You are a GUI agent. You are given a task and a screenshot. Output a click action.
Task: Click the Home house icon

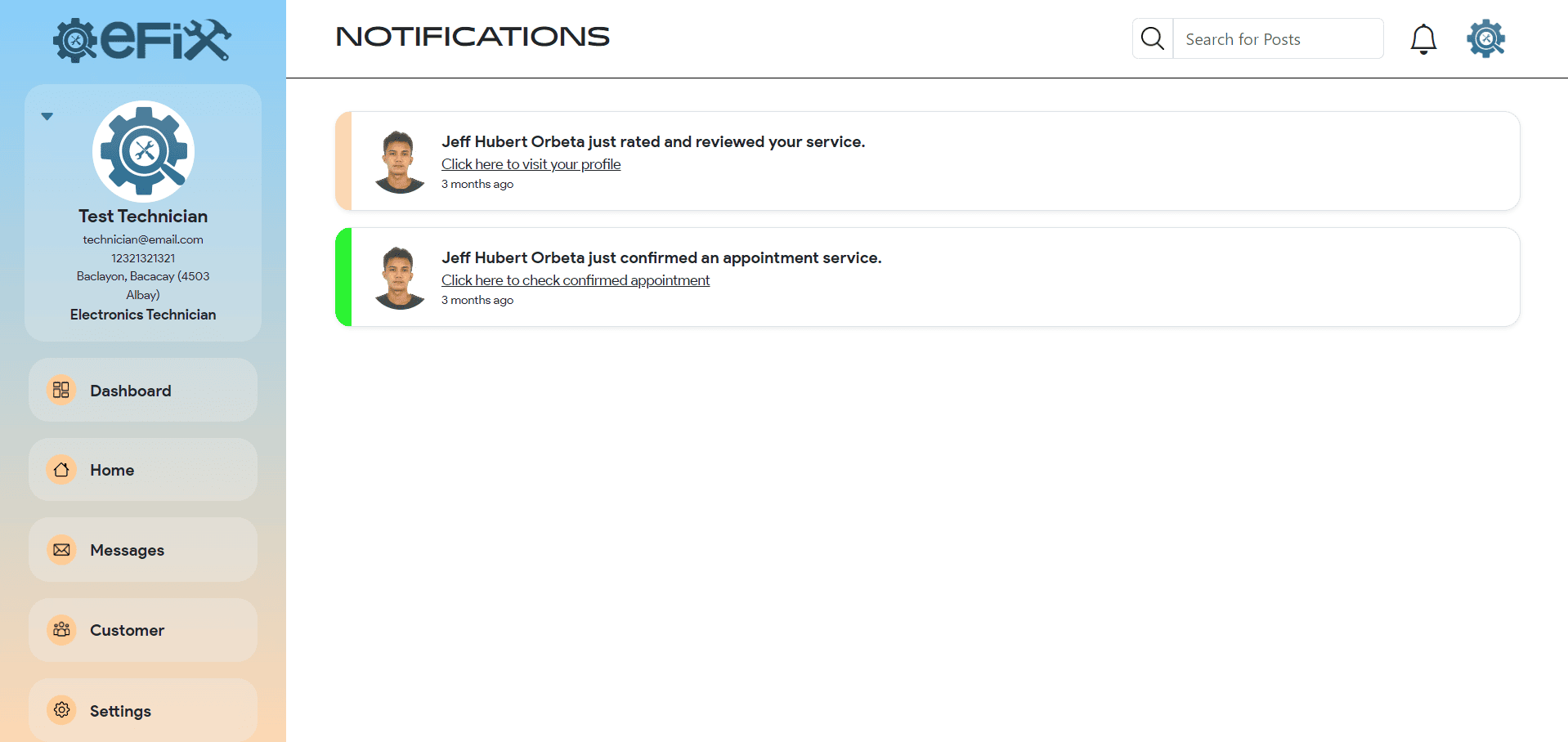tap(61, 470)
